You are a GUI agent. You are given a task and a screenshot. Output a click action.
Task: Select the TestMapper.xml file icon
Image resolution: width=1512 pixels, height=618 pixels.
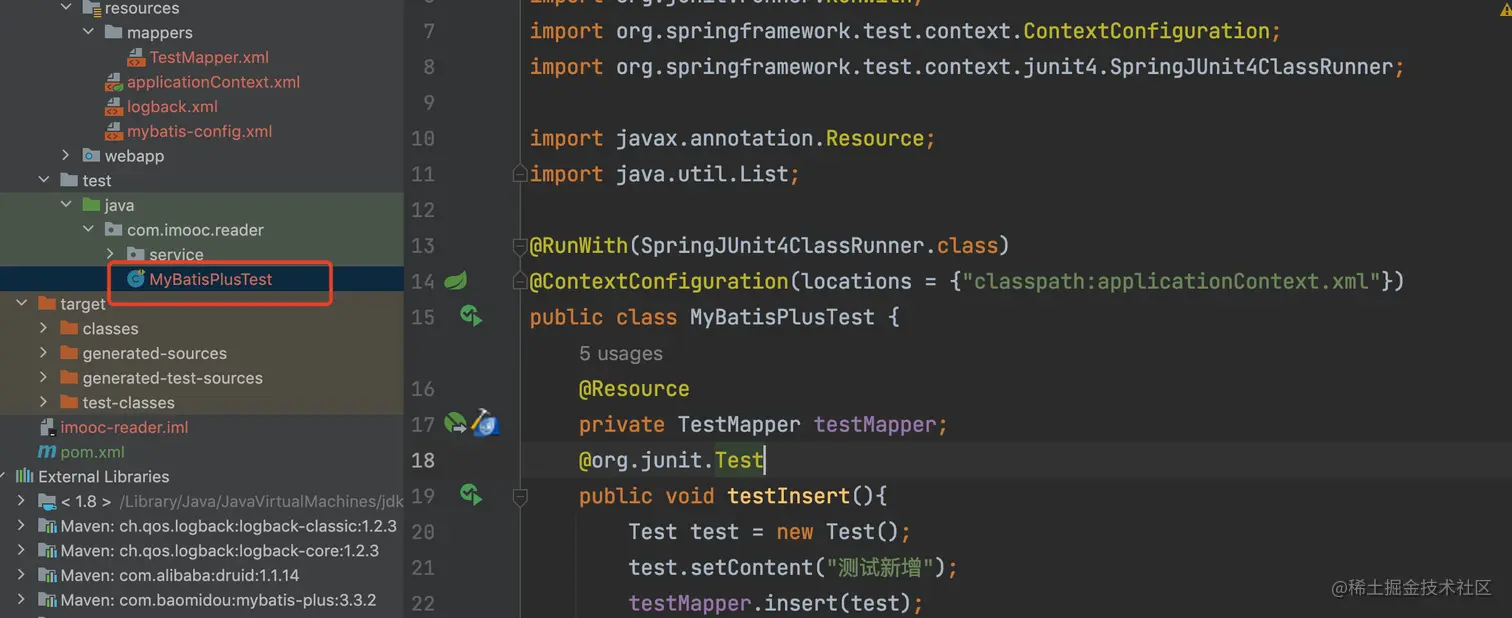click(x=136, y=58)
